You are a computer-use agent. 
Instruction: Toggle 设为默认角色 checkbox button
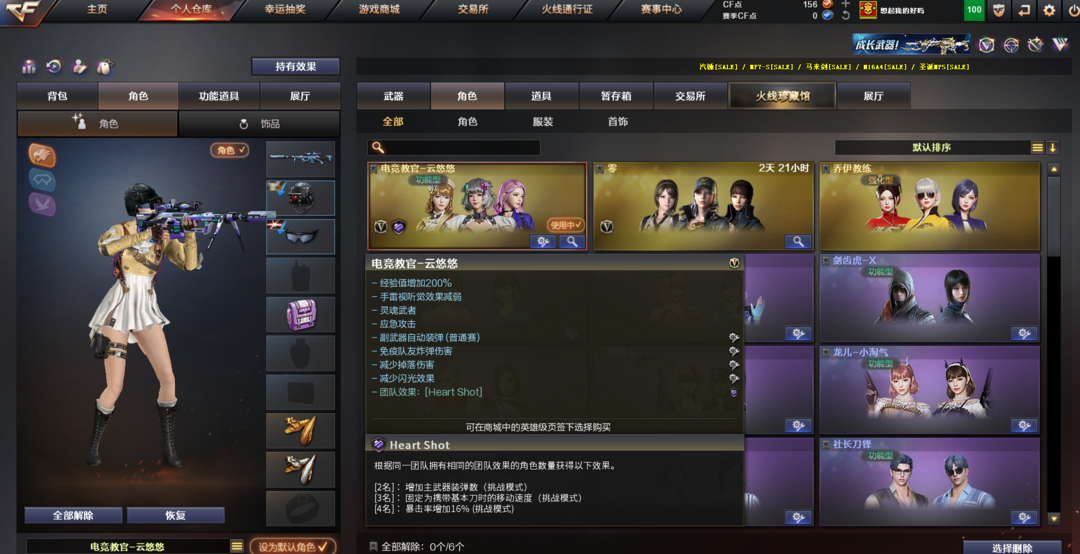(293, 546)
